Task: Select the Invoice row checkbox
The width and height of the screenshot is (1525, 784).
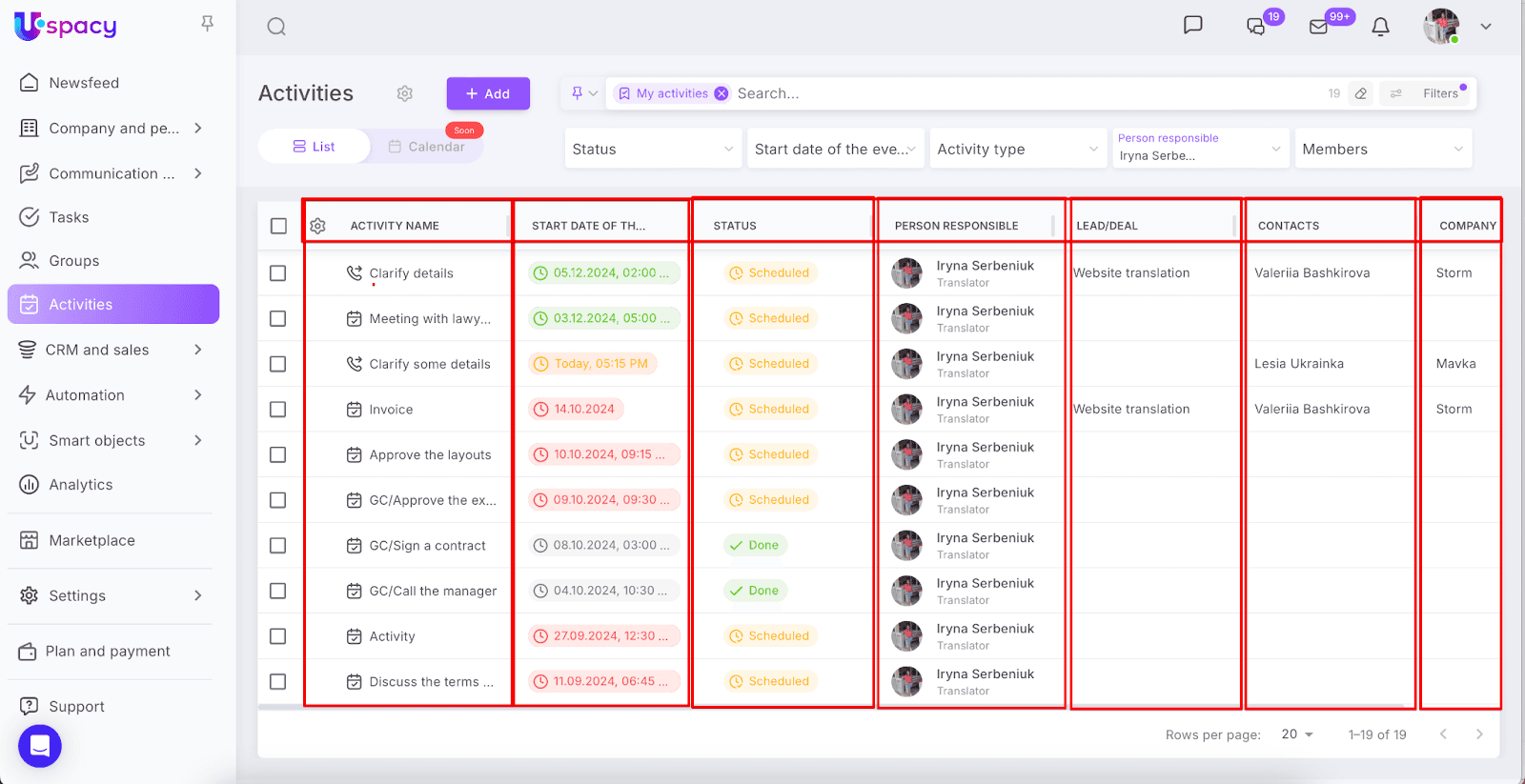Action: (x=278, y=410)
